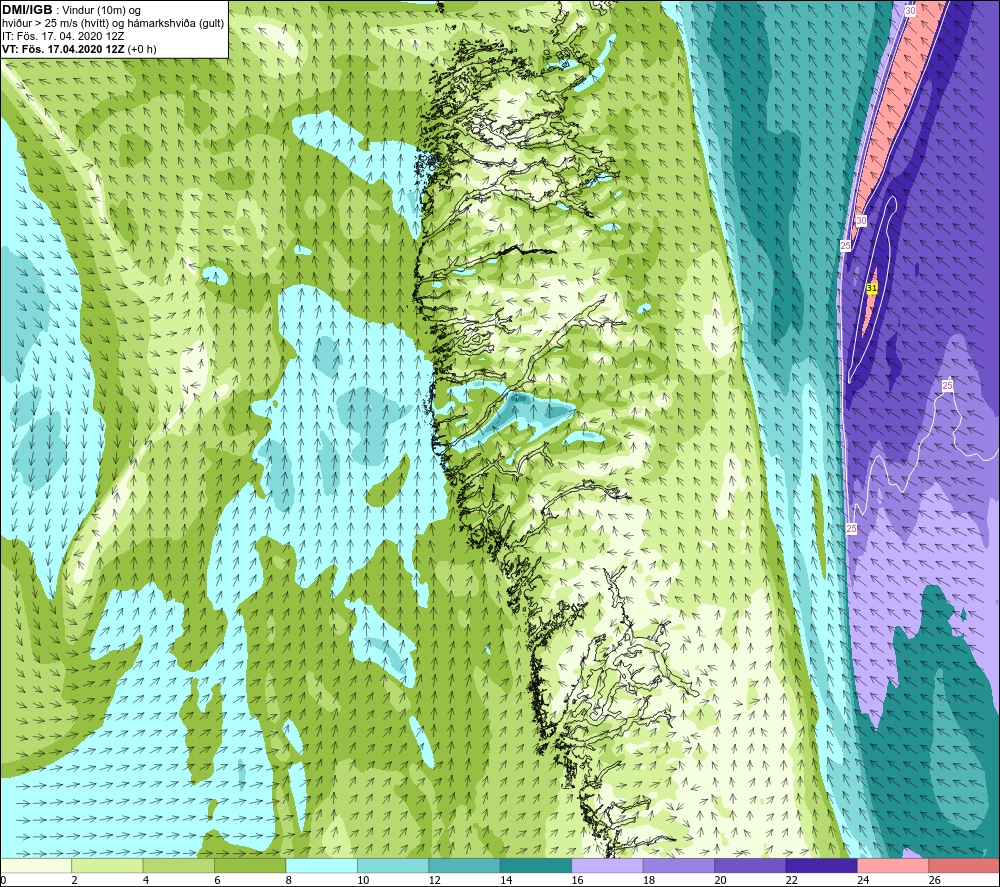Click the legend scale value 12
The image size is (1000, 887).
[x=434, y=880]
